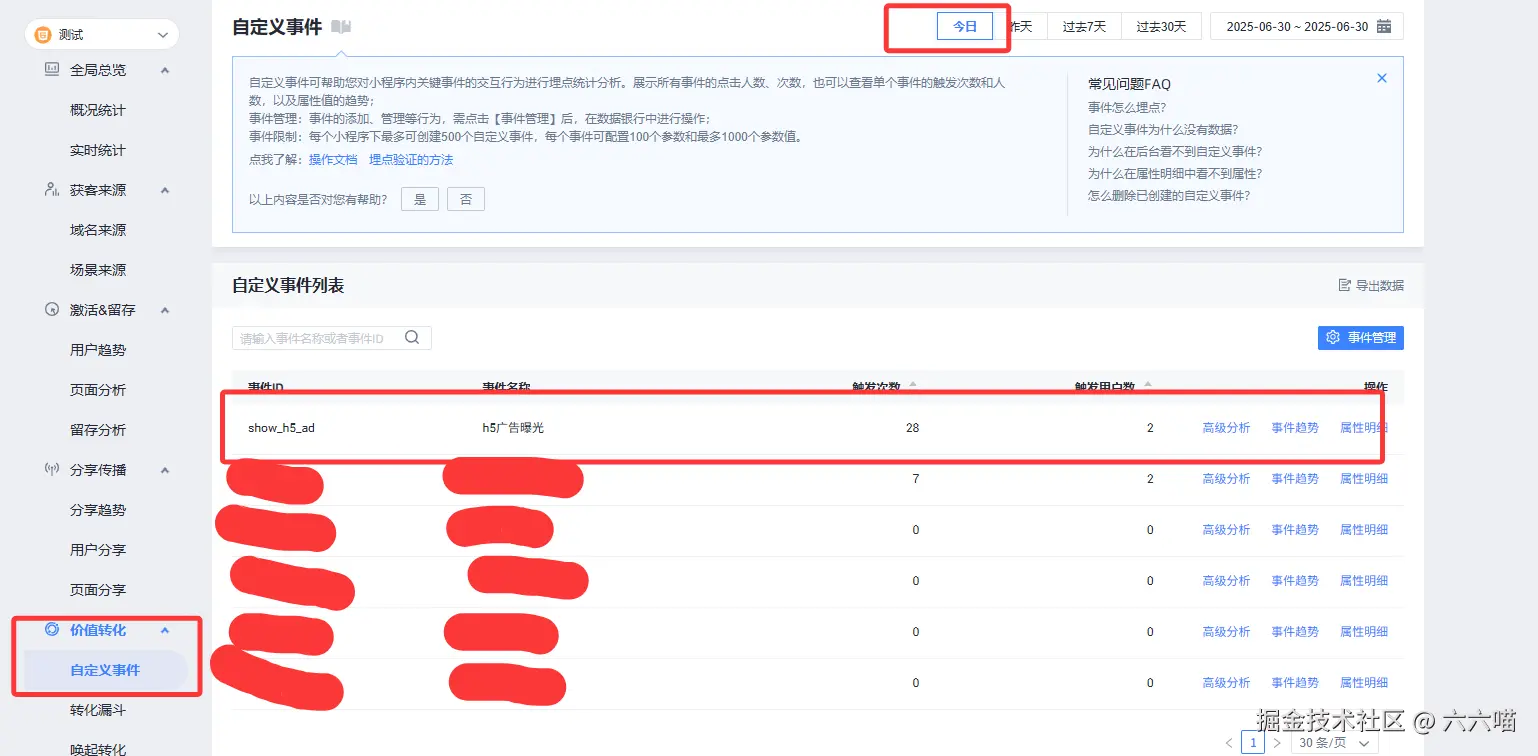Open 属性明细 for show_h5_ad row
Screen dimensions: 1538x756
[x=1364, y=428]
